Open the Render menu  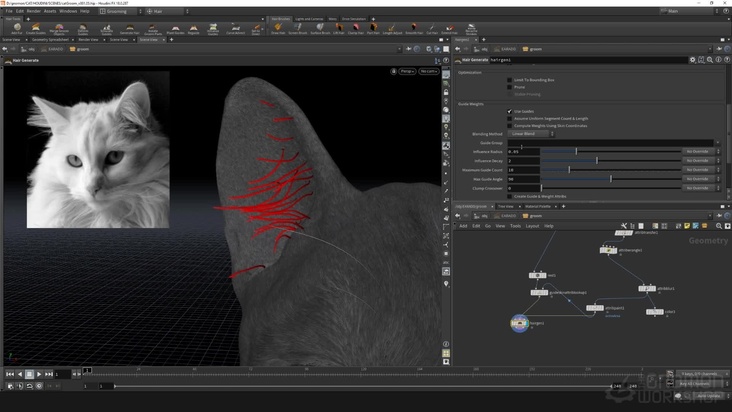tap(34, 11)
